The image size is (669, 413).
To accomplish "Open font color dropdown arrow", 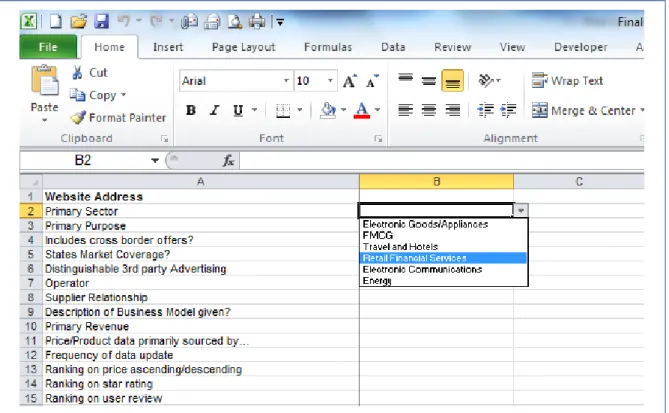I will [x=377, y=110].
